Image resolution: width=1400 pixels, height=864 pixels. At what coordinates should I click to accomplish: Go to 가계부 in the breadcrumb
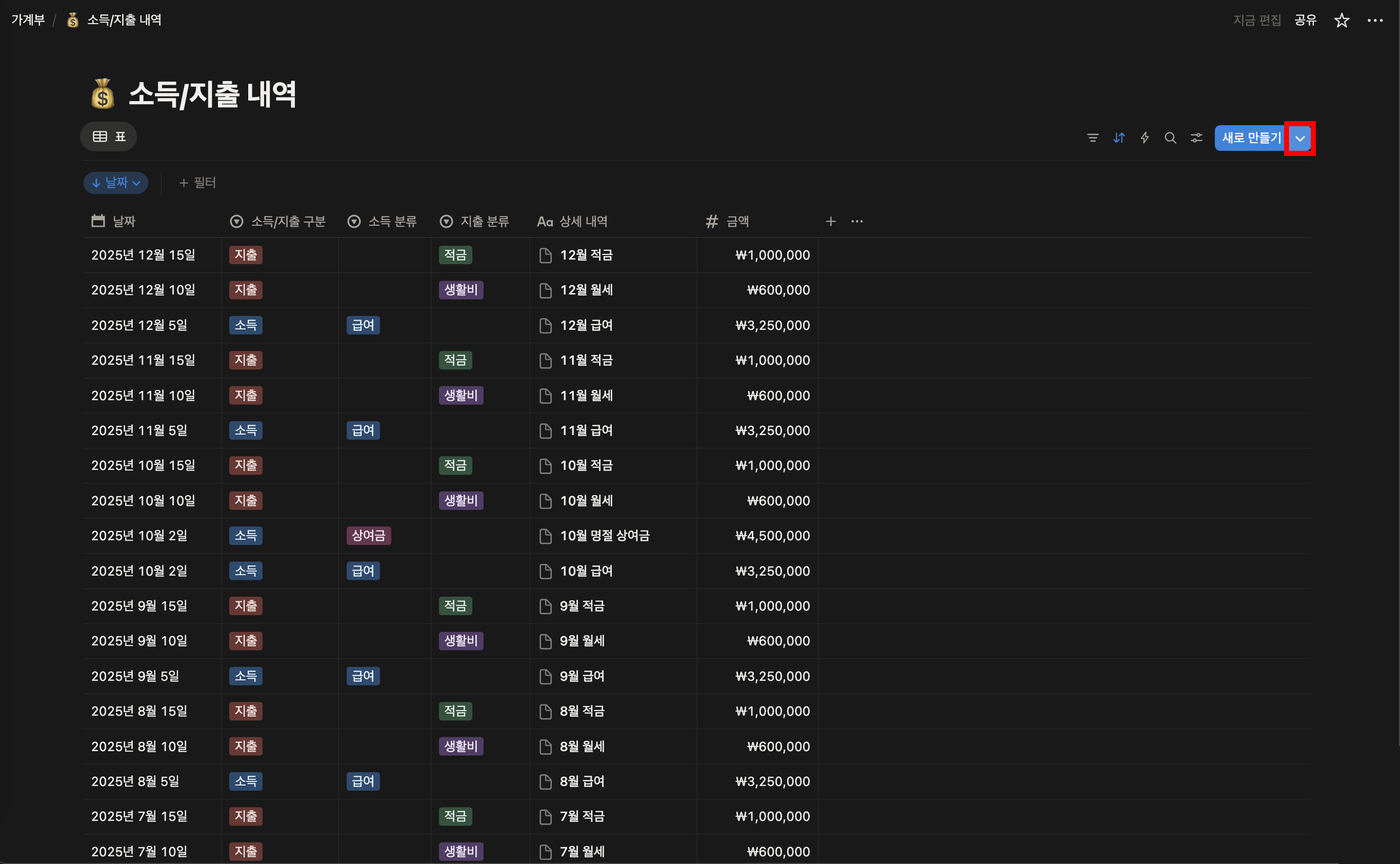(28, 20)
